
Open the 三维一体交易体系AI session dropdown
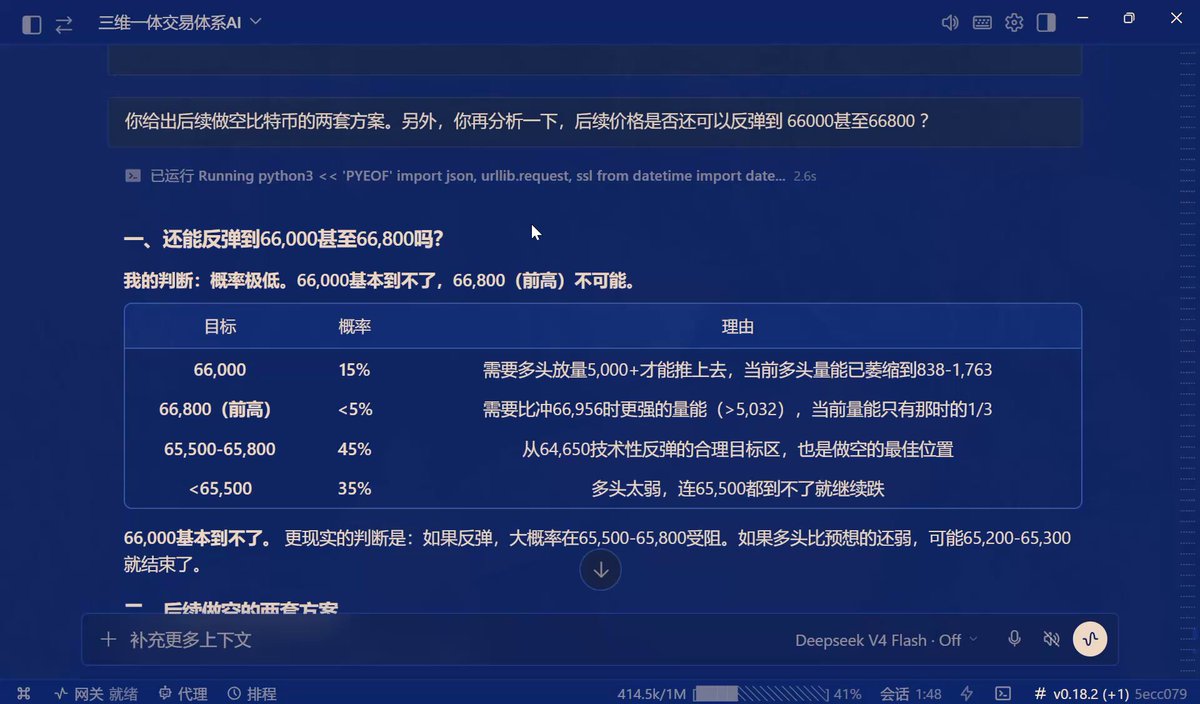point(180,22)
